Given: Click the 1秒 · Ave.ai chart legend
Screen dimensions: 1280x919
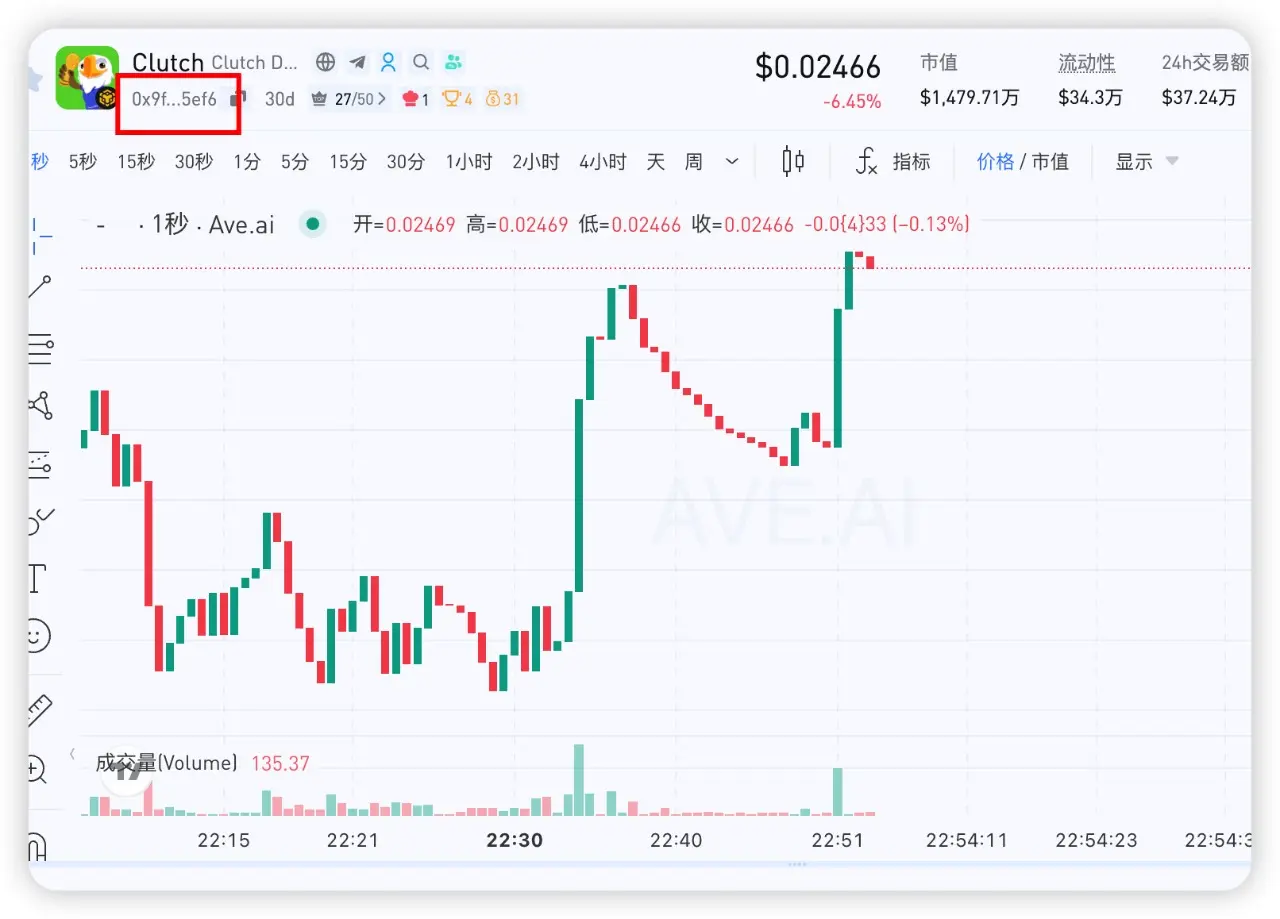Looking at the screenshot, I should point(213,224).
